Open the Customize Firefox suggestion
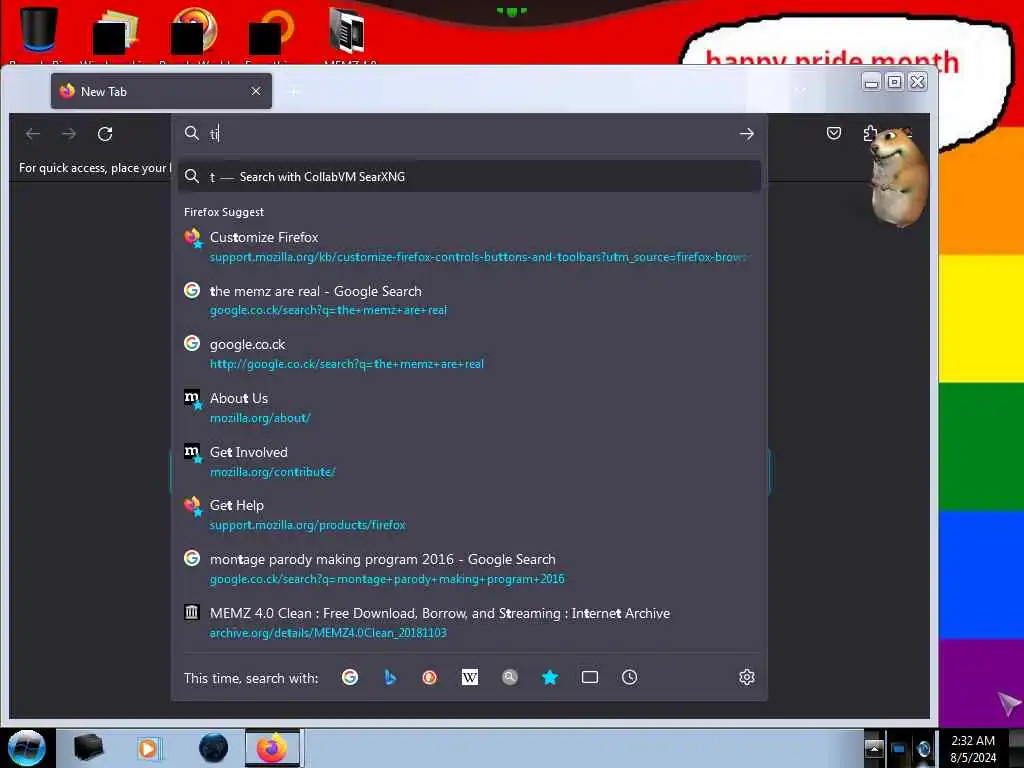The height and width of the screenshot is (768, 1024). click(x=470, y=246)
